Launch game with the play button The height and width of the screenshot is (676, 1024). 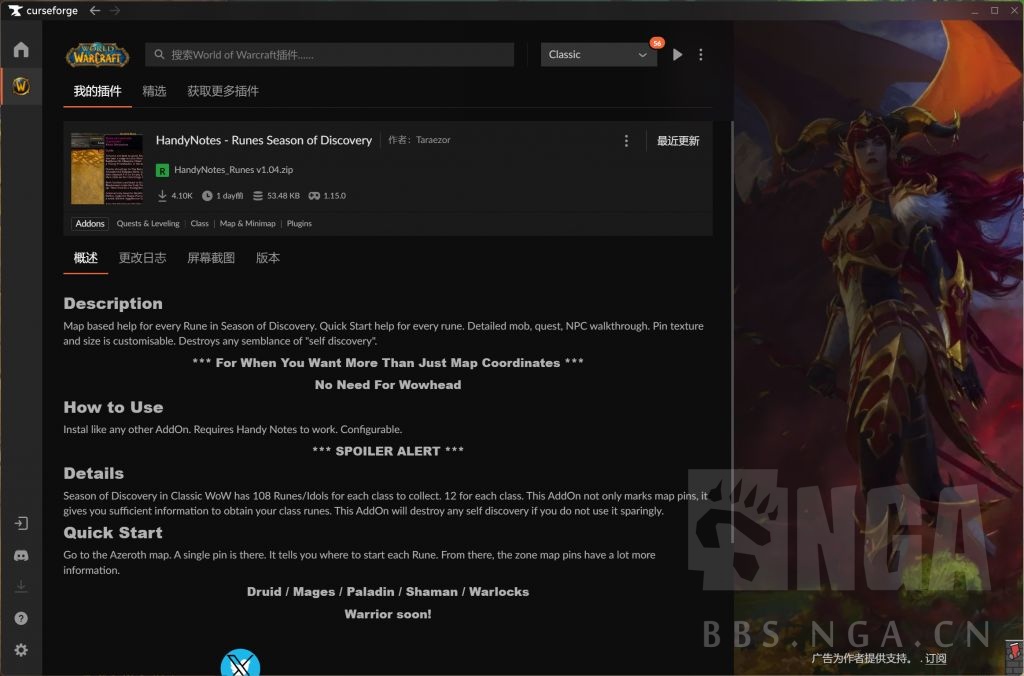coord(677,55)
